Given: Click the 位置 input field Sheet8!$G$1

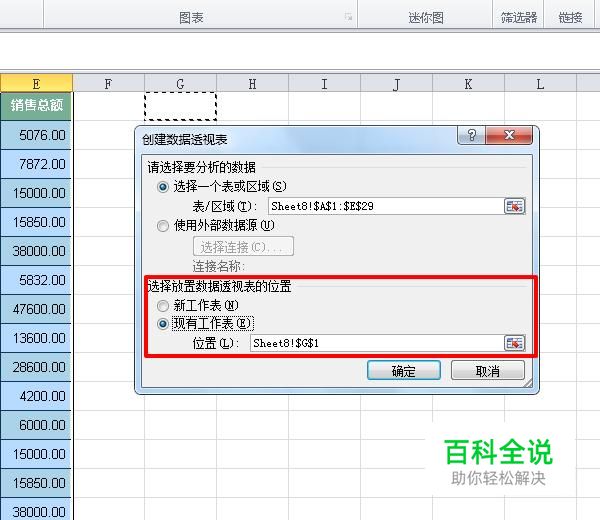Looking at the screenshot, I should pyautogui.click(x=377, y=343).
